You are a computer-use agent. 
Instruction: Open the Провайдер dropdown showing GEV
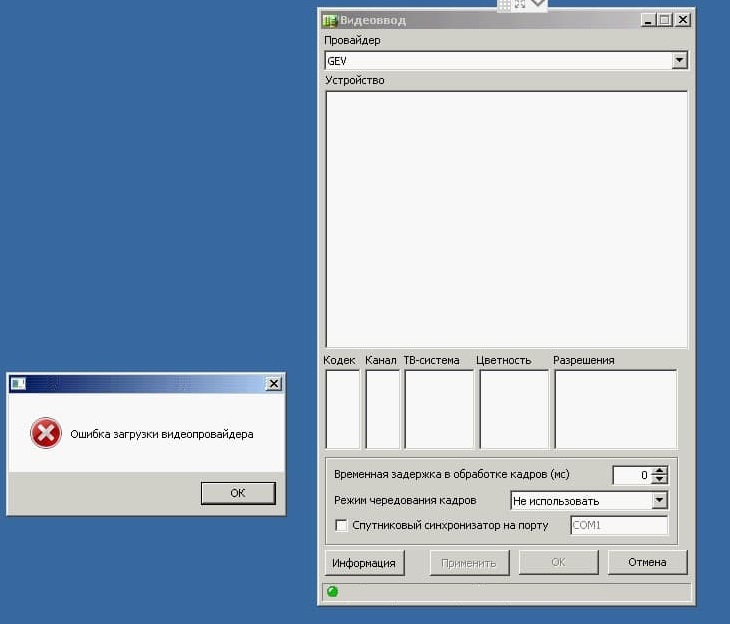click(679, 61)
